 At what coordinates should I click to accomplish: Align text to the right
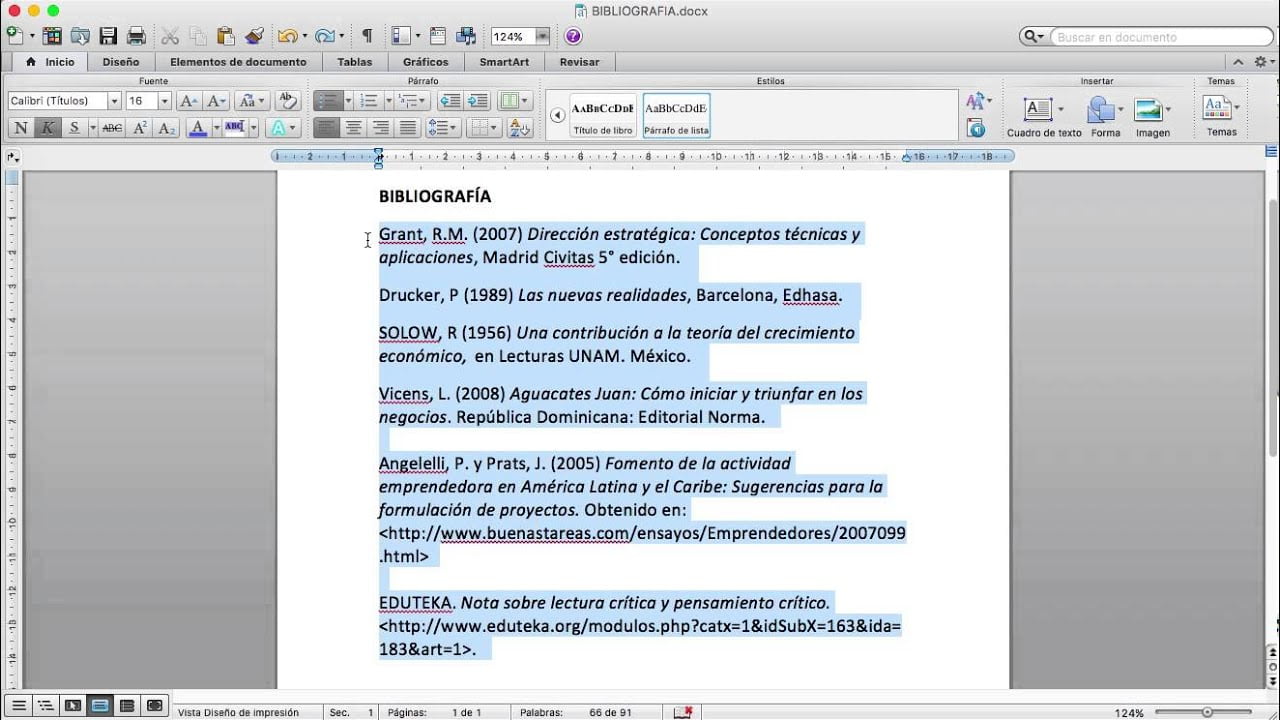point(380,128)
